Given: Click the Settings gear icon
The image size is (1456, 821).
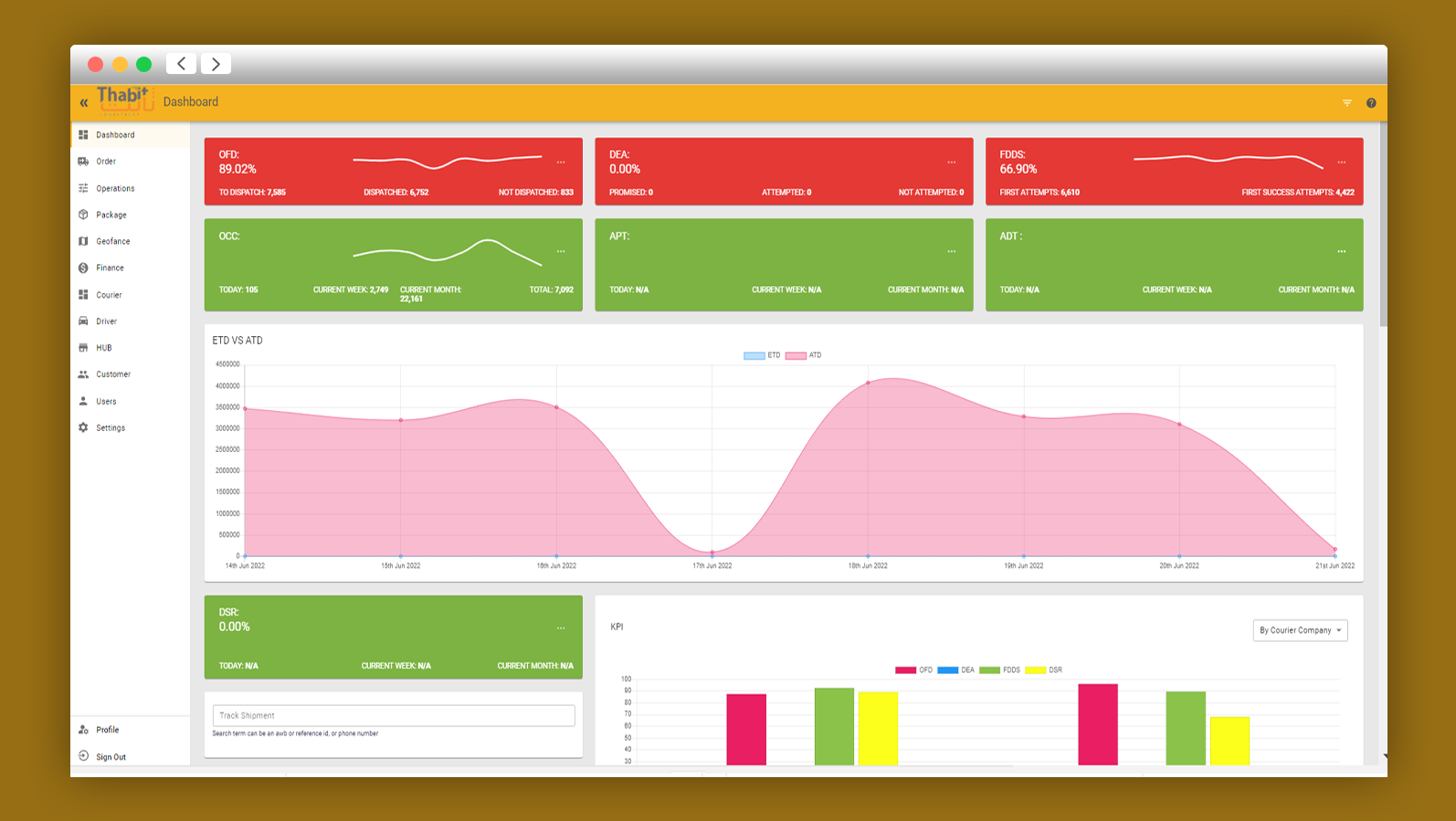Looking at the screenshot, I should pos(83,427).
